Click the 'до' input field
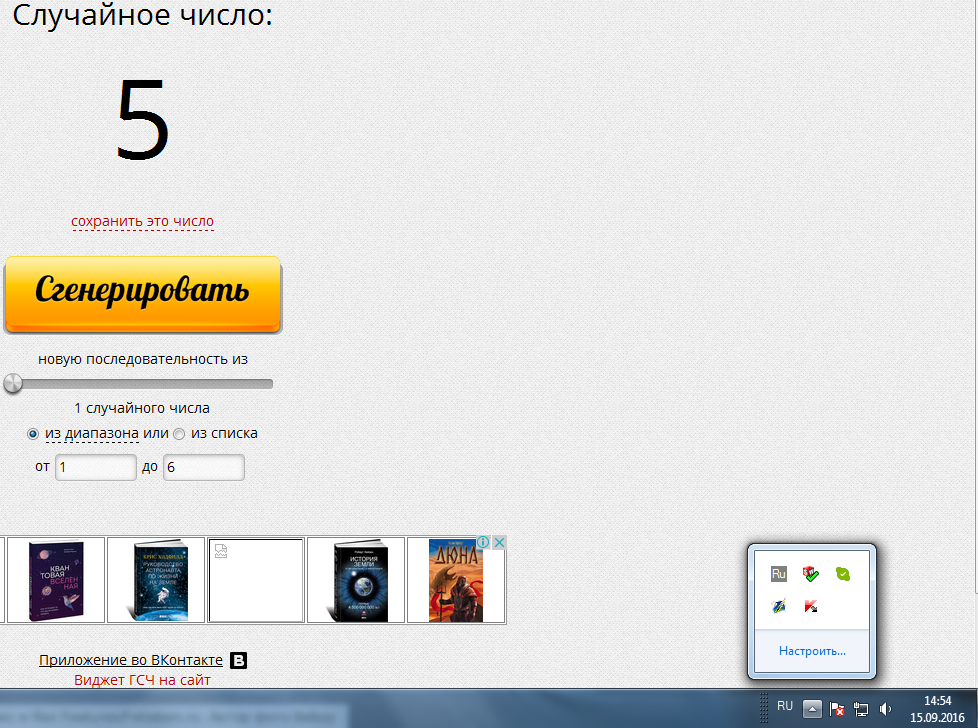This screenshot has width=978, height=728. tap(204, 467)
